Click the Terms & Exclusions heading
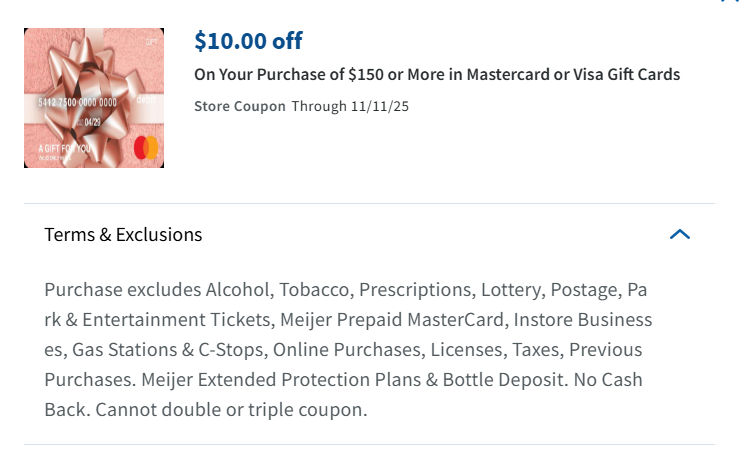The width and height of the screenshot is (740, 470). click(x=123, y=235)
